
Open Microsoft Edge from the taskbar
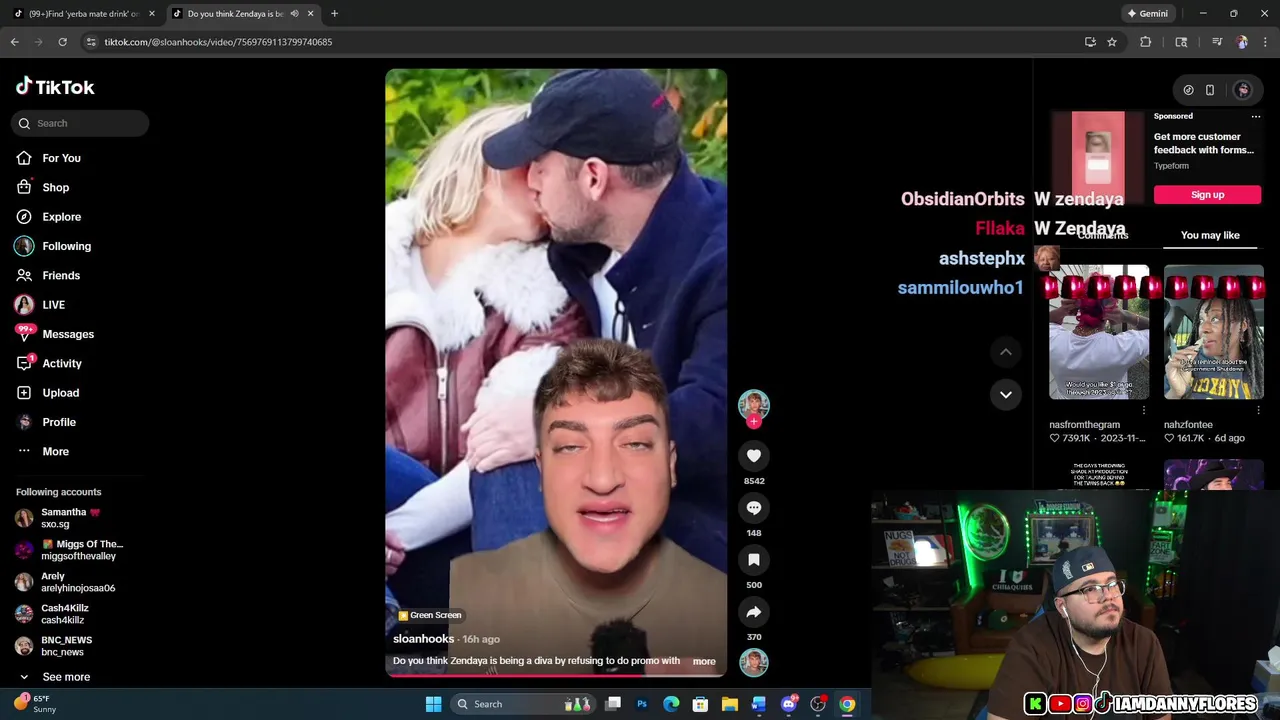671,704
